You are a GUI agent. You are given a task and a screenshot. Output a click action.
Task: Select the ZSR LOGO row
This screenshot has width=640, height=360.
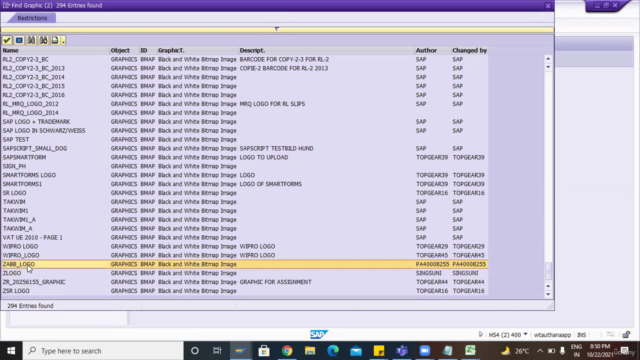click(244, 291)
